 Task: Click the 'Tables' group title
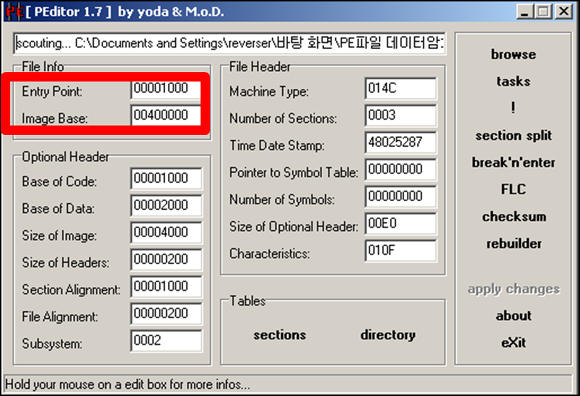(247, 301)
